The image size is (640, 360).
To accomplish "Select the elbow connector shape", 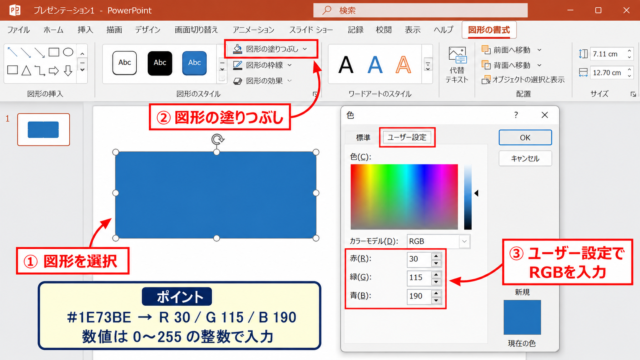I will (40, 70).
